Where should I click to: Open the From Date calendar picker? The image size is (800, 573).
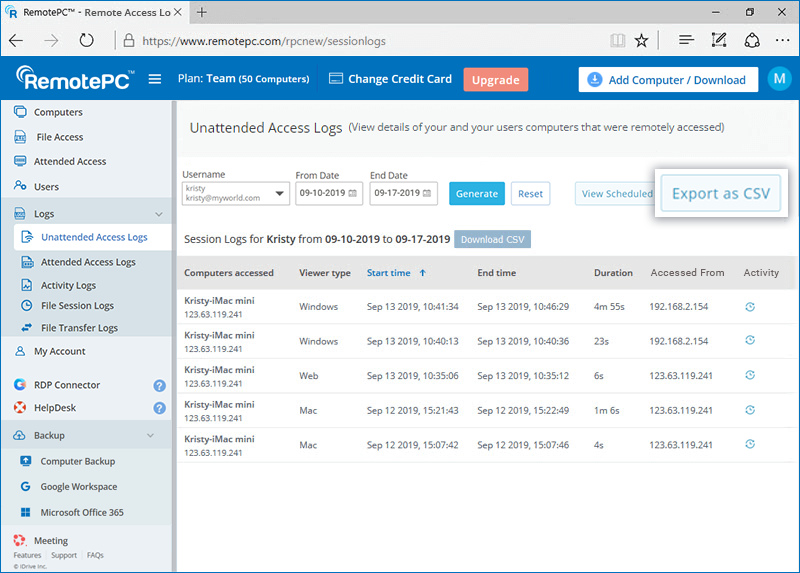[353, 194]
